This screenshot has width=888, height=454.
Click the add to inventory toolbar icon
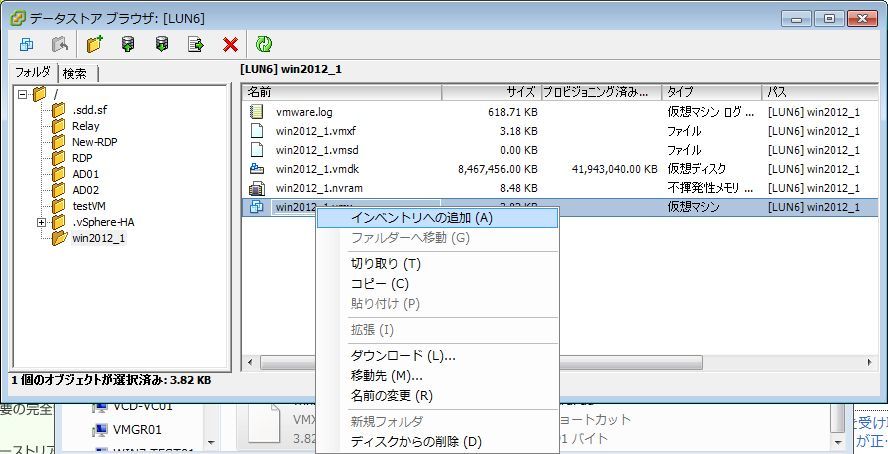click(26, 44)
